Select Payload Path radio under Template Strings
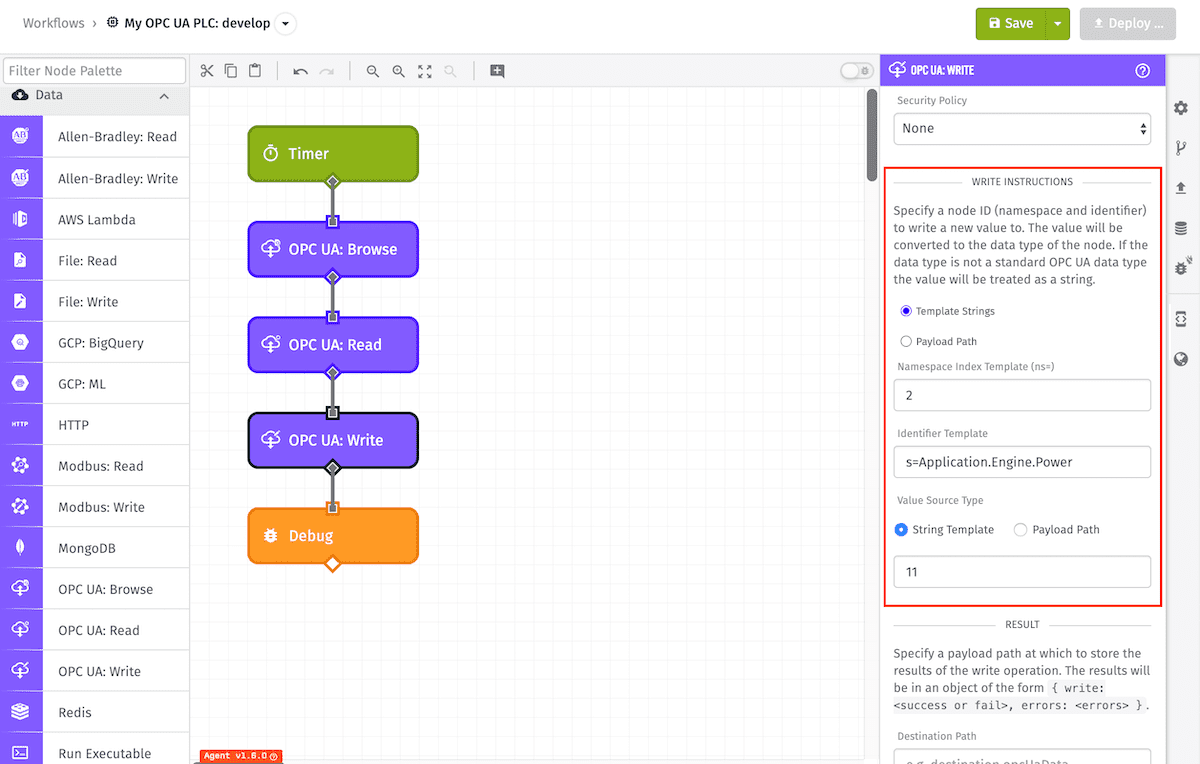Screen dimensions: 1200x764 click(906, 341)
